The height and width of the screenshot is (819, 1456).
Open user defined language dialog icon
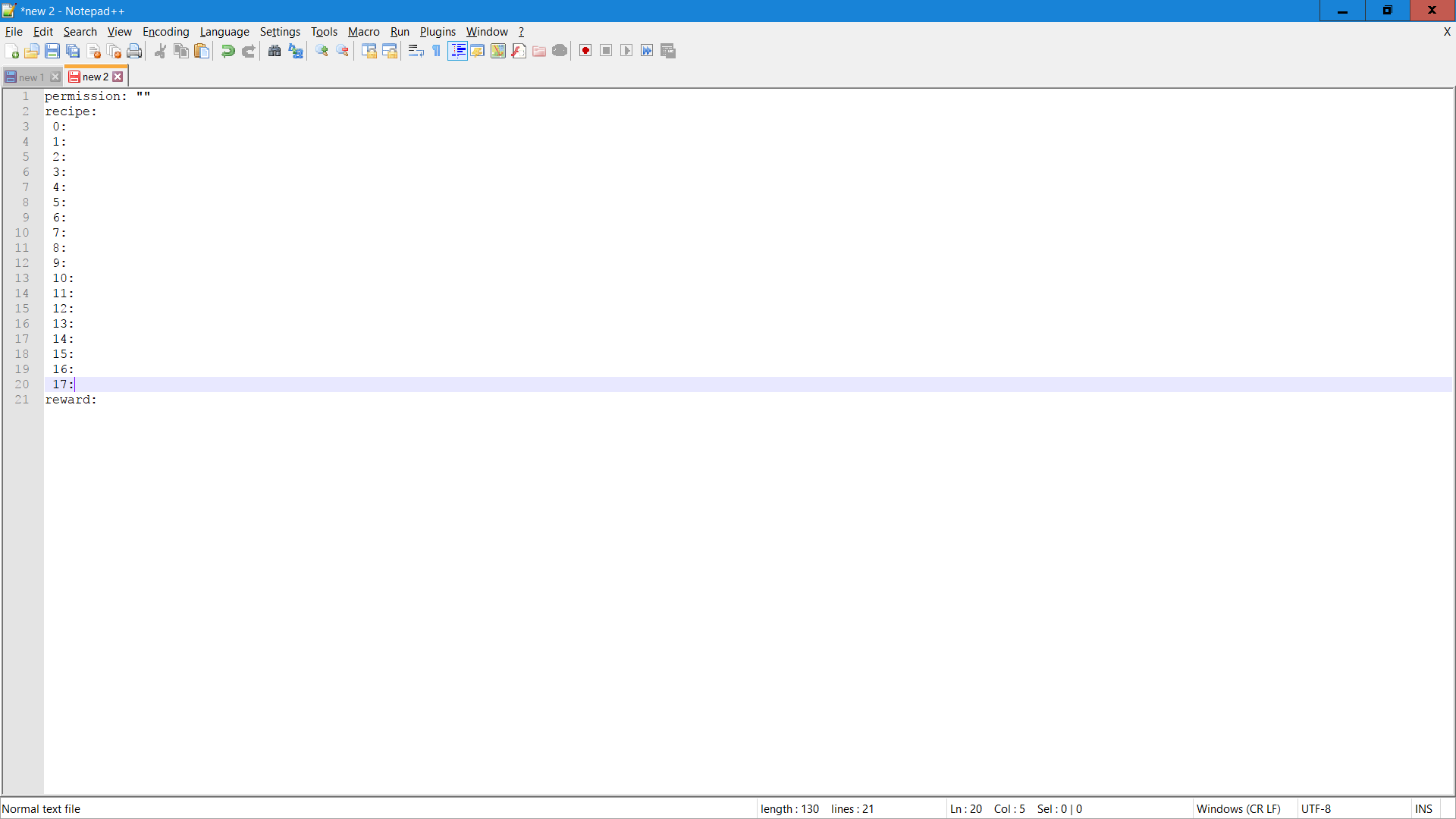point(477,51)
